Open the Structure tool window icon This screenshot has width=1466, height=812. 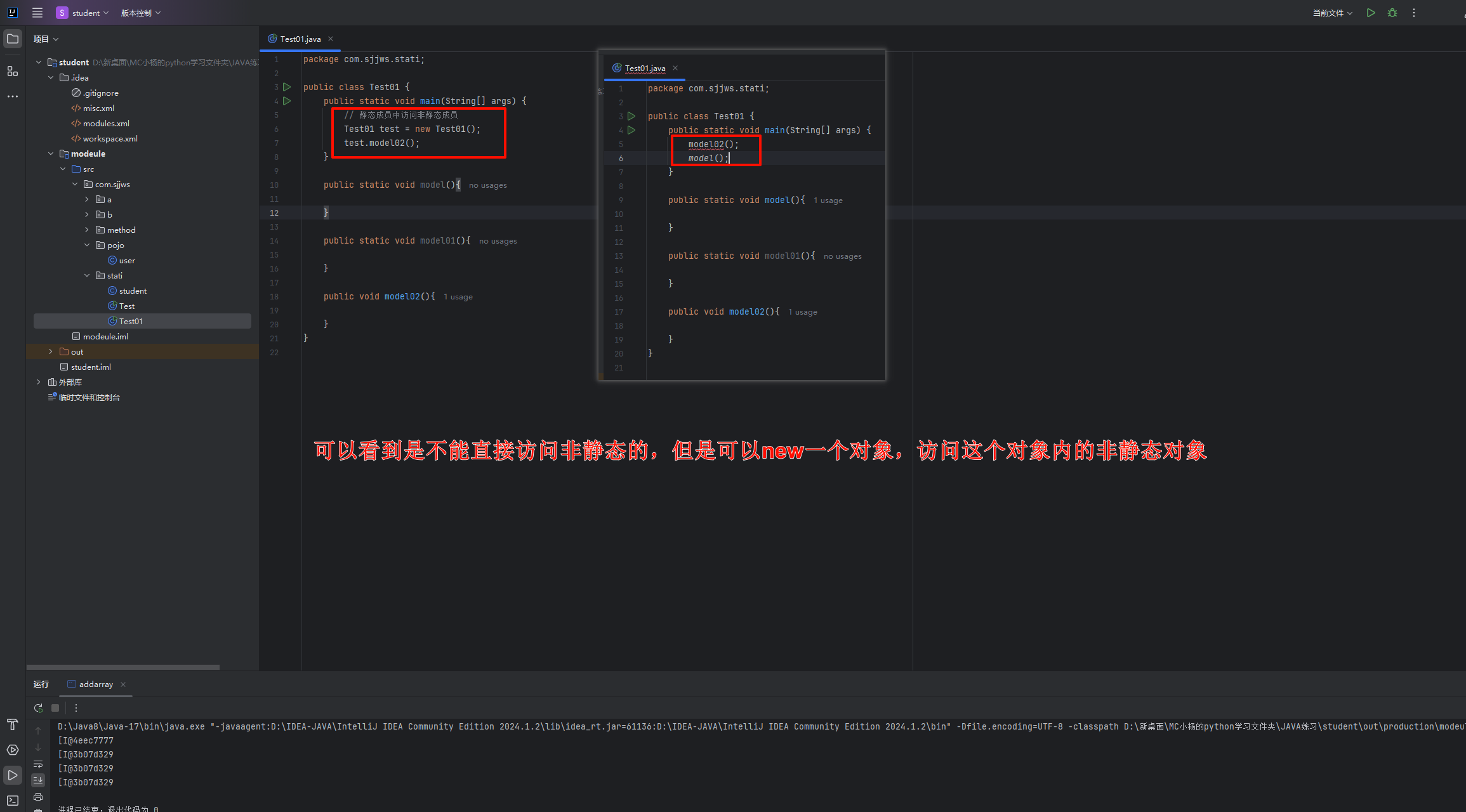(12, 71)
